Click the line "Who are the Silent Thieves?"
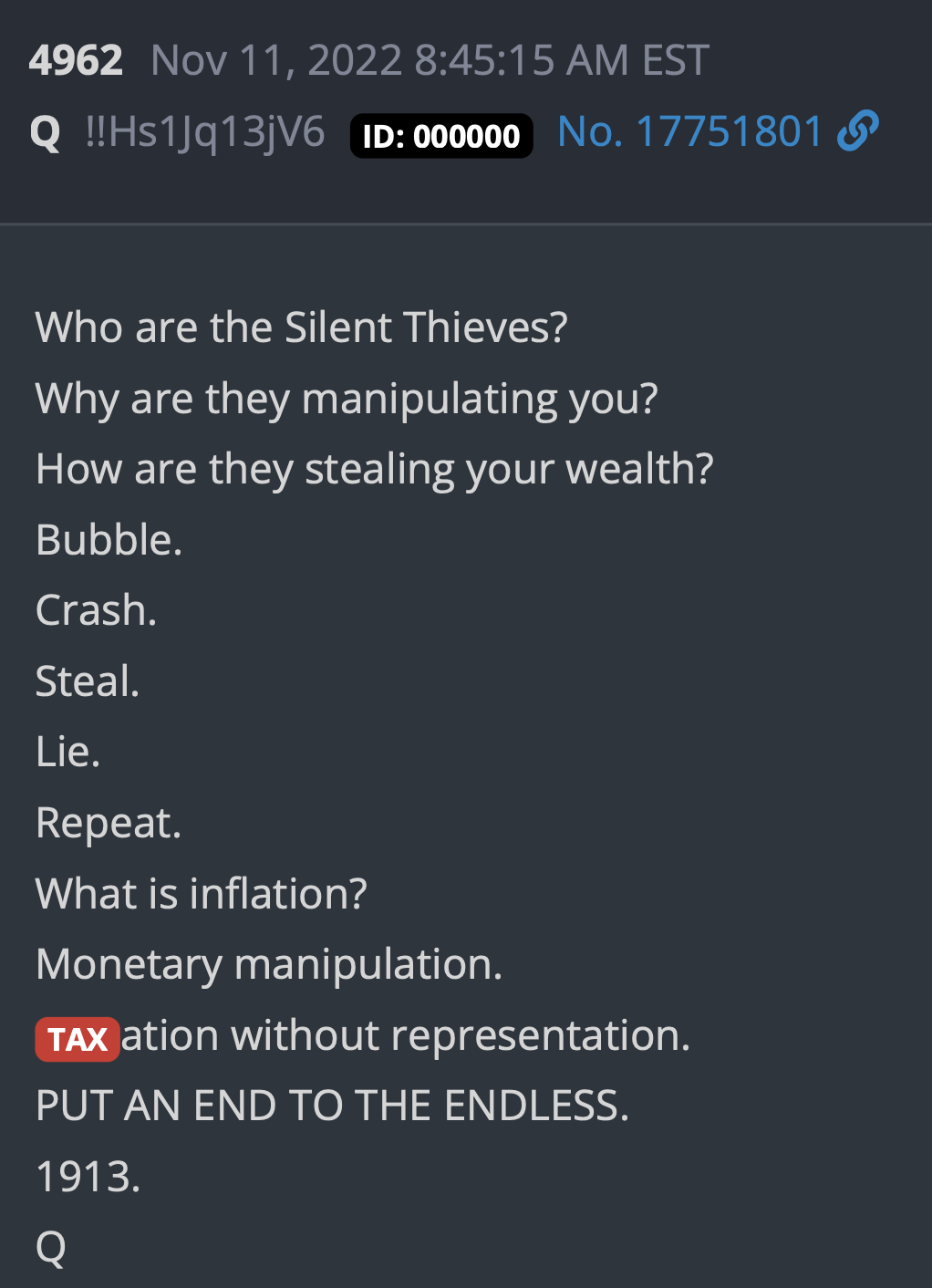932x1288 pixels. [301, 327]
